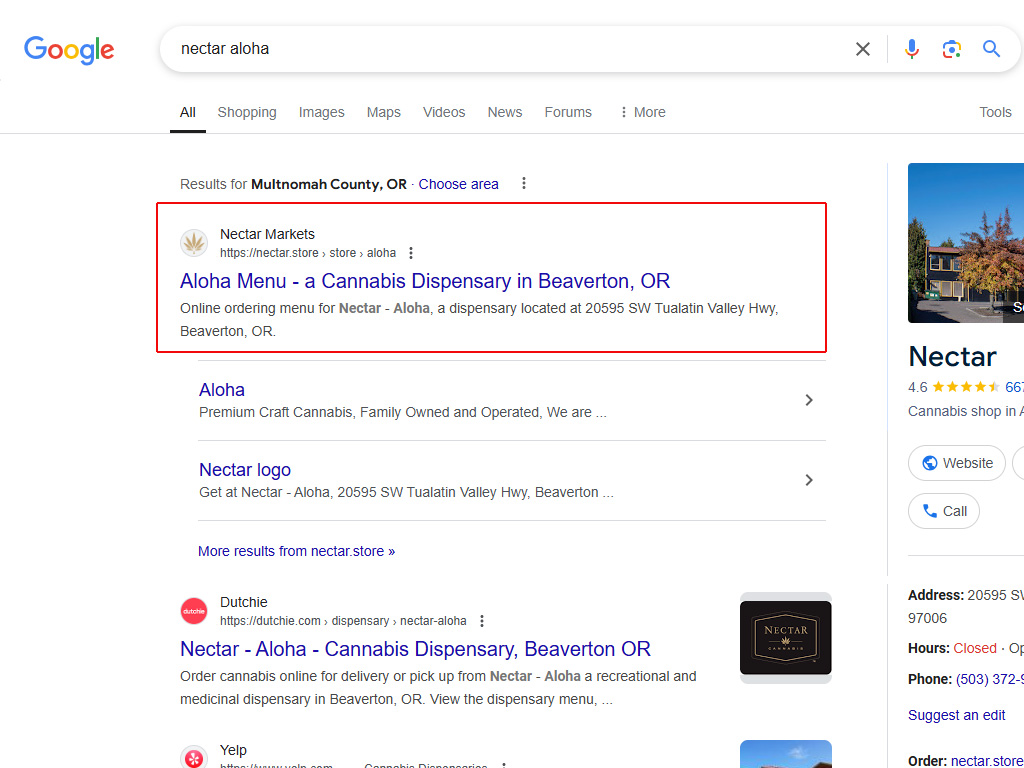Clear the search box text
This screenshot has width=1024, height=768.
pos(862,49)
